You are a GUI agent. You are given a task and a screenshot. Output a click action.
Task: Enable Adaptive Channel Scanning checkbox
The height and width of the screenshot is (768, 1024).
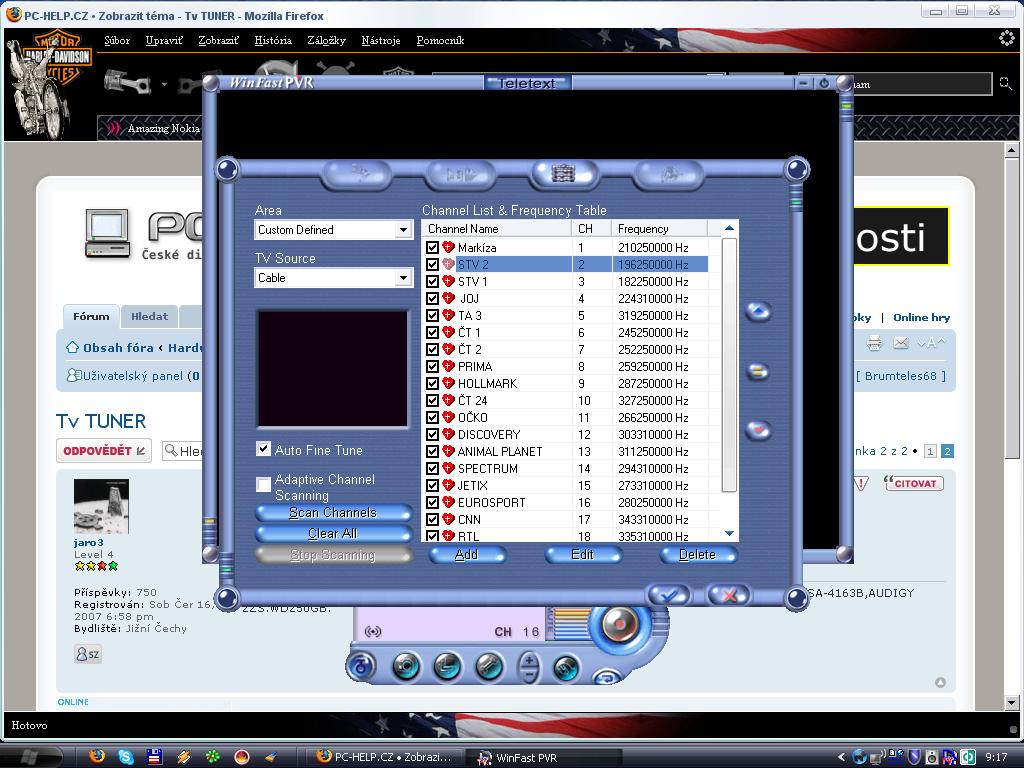pyautogui.click(x=263, y=484)
